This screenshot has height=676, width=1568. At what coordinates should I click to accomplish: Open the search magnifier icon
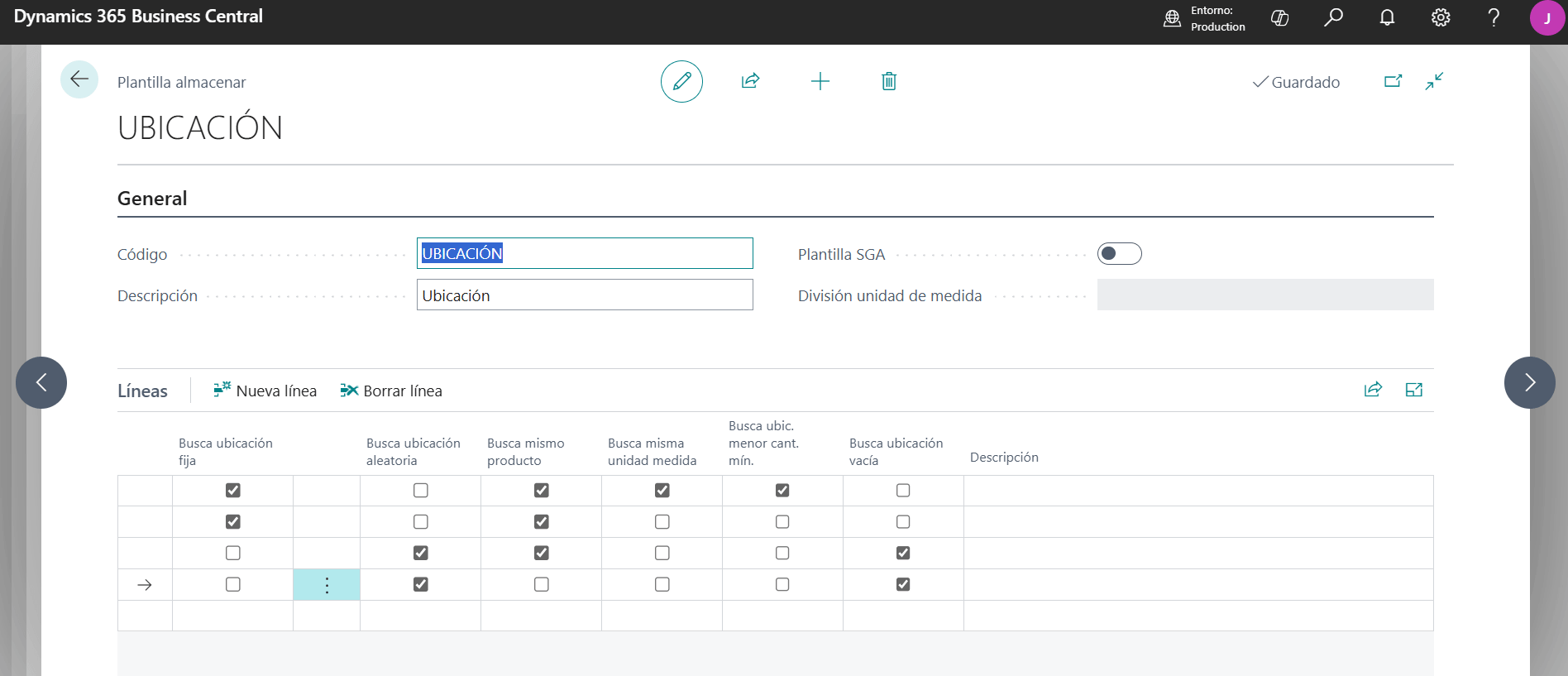tap(1333, 17)
